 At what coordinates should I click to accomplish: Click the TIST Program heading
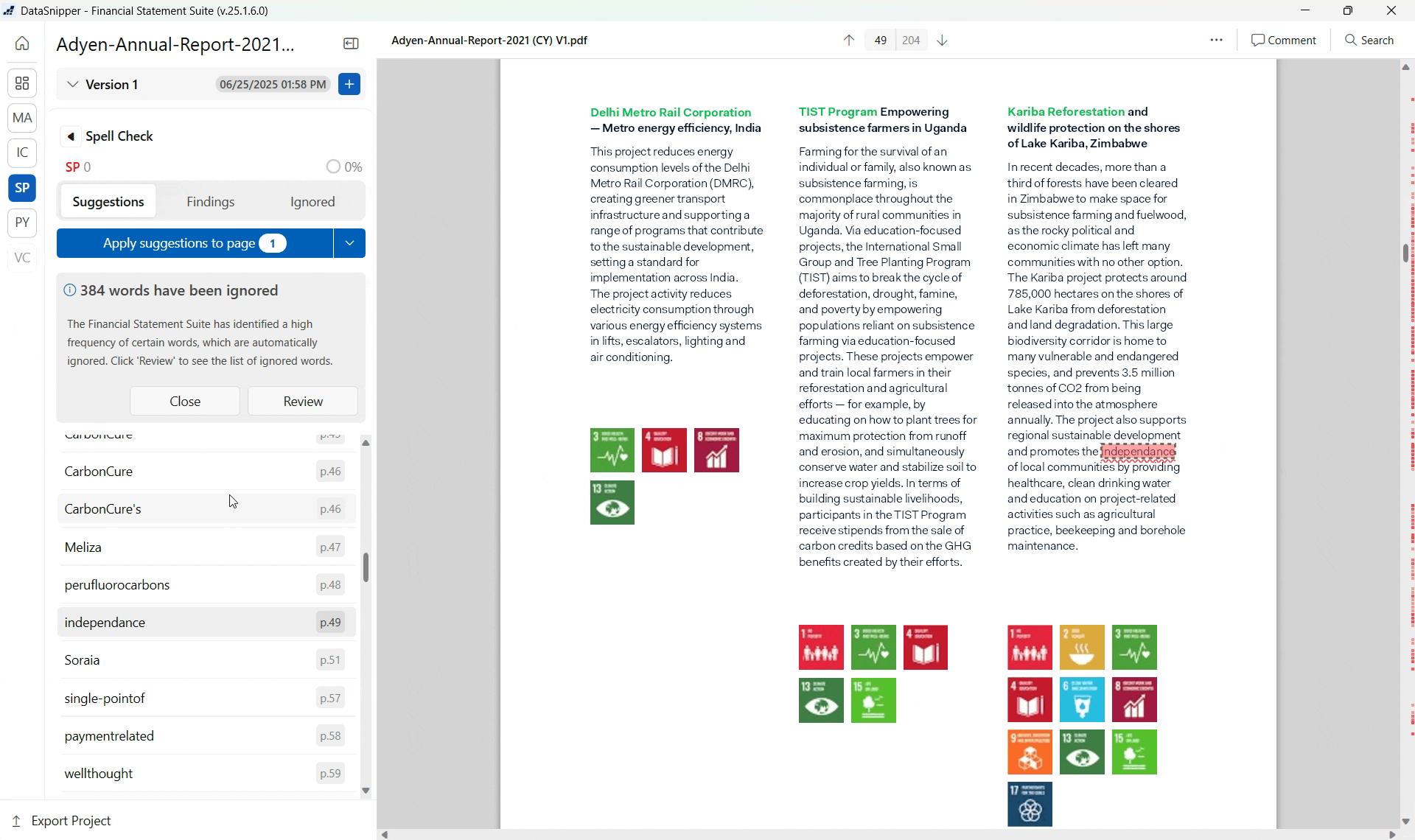(838, 112)
